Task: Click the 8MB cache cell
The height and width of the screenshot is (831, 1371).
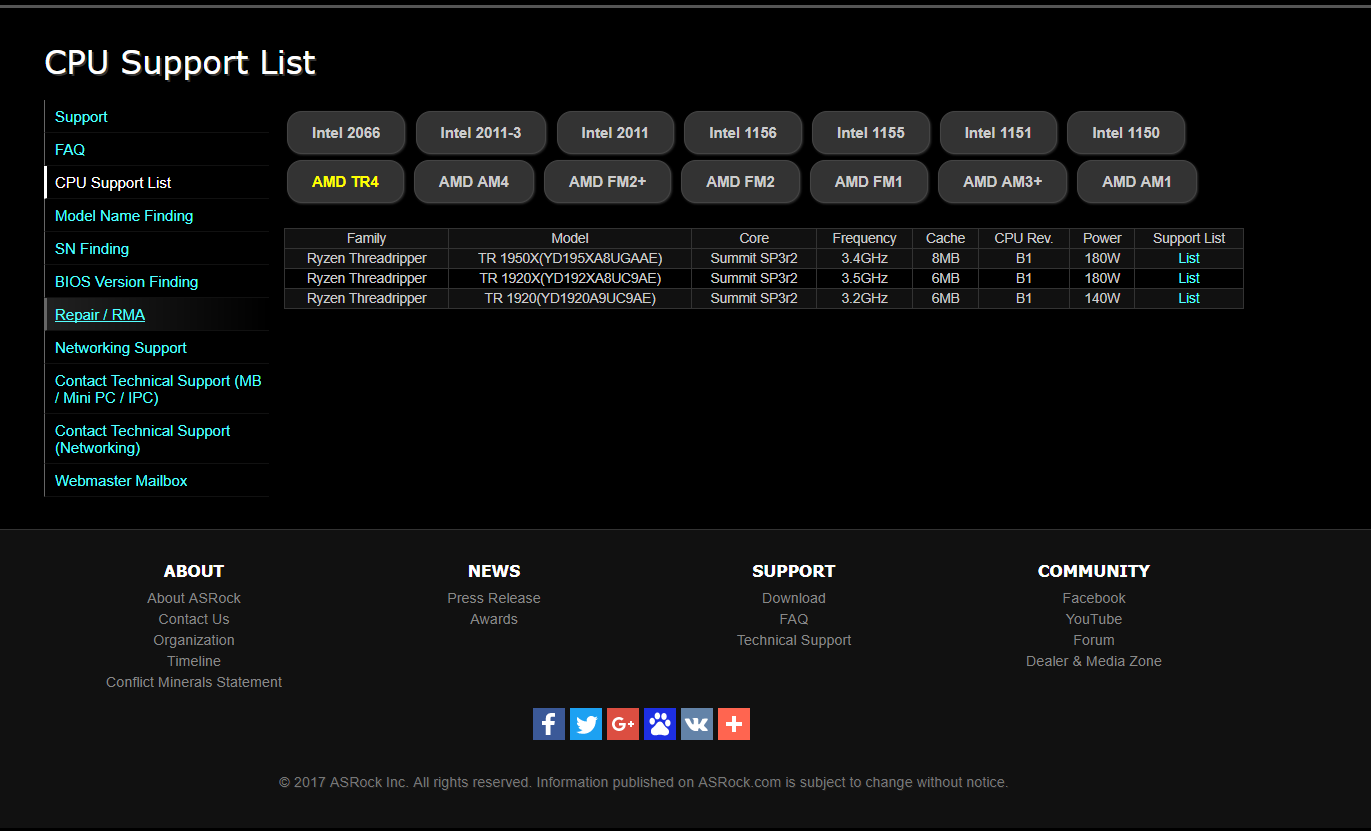Action: tap(945, 258)
